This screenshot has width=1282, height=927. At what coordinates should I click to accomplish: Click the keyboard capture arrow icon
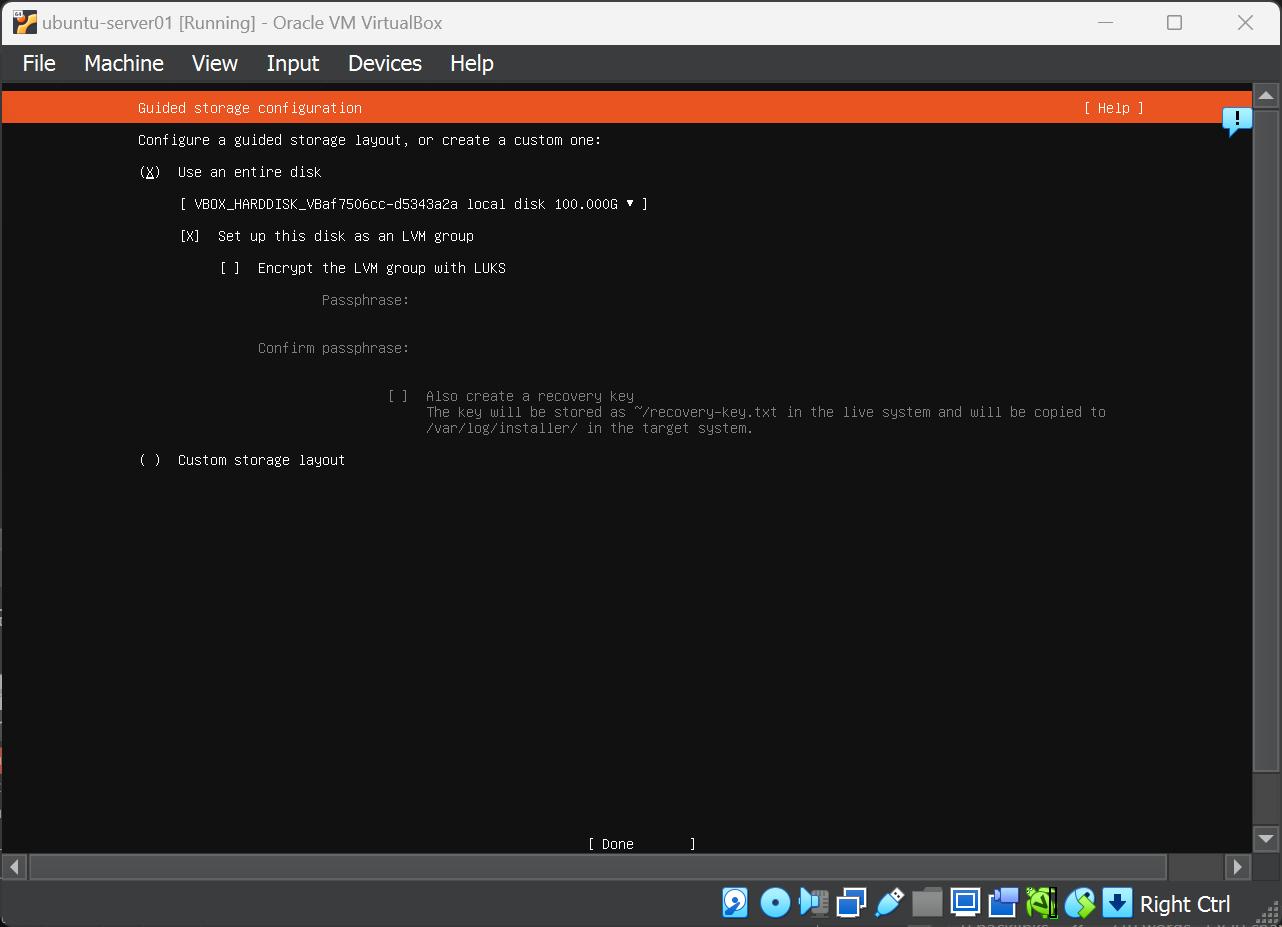(x=1117, y=903)
